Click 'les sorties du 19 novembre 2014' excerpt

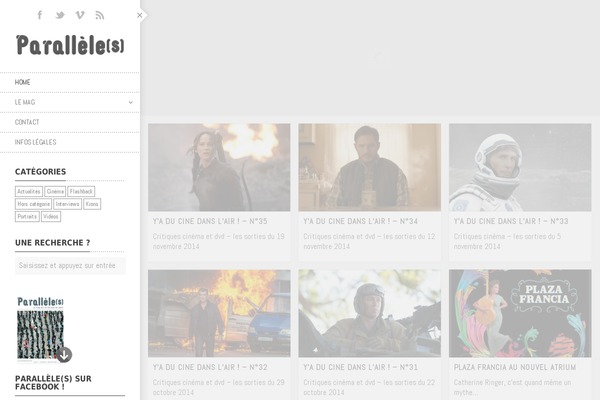218,241
